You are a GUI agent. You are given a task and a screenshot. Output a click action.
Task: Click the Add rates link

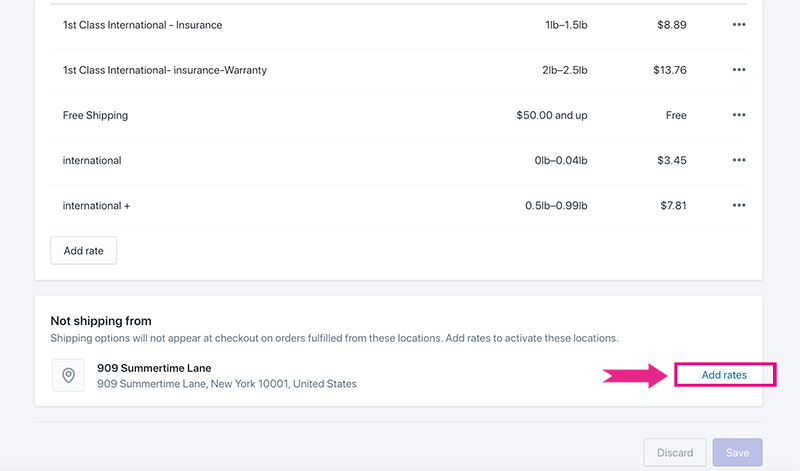[x=725, y=375]
